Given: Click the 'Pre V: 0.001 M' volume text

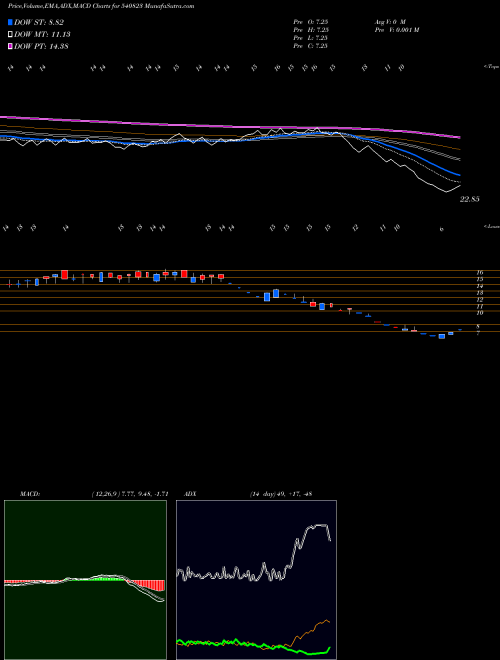Looking at the screenshot, I should [396, 30].
